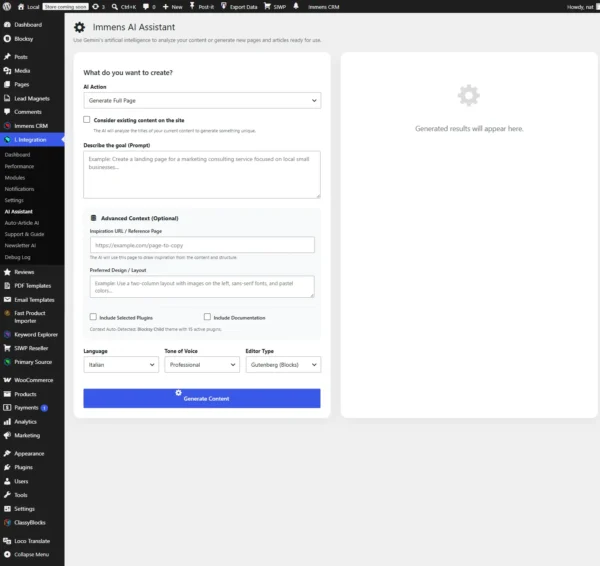Click the Describe the goal prompt textarea
Image resolution: width=600 pixels, height=566 pixels.
click(x=202, y=175)
